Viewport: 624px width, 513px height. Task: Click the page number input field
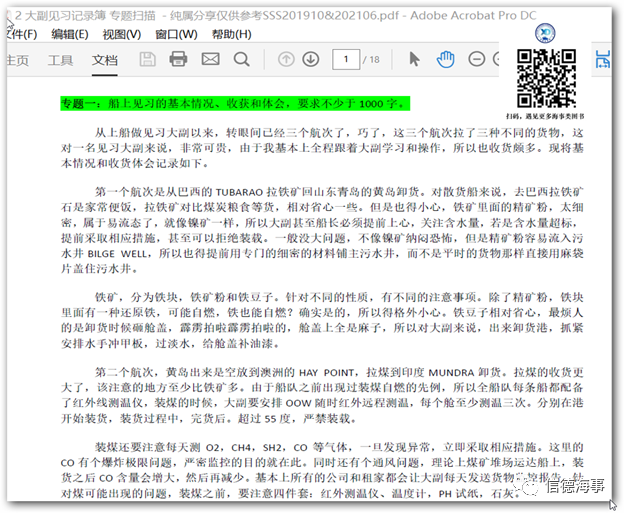click(x=346, y=59)
